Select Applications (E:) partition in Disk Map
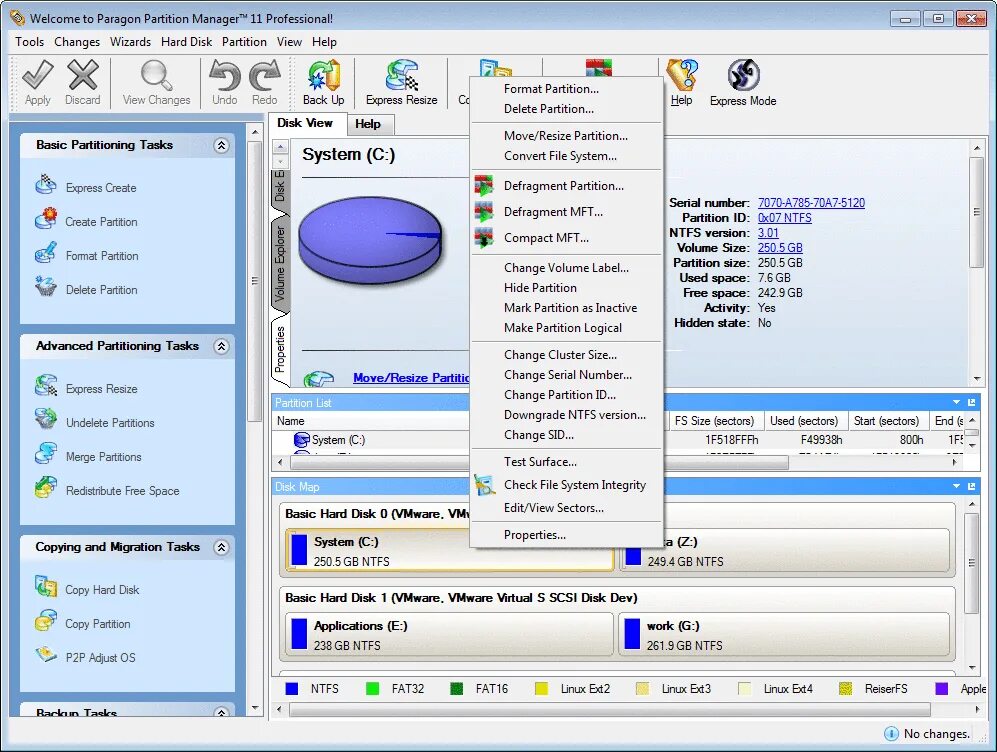Viewport: 997px width, 752px height. point(450,634)
